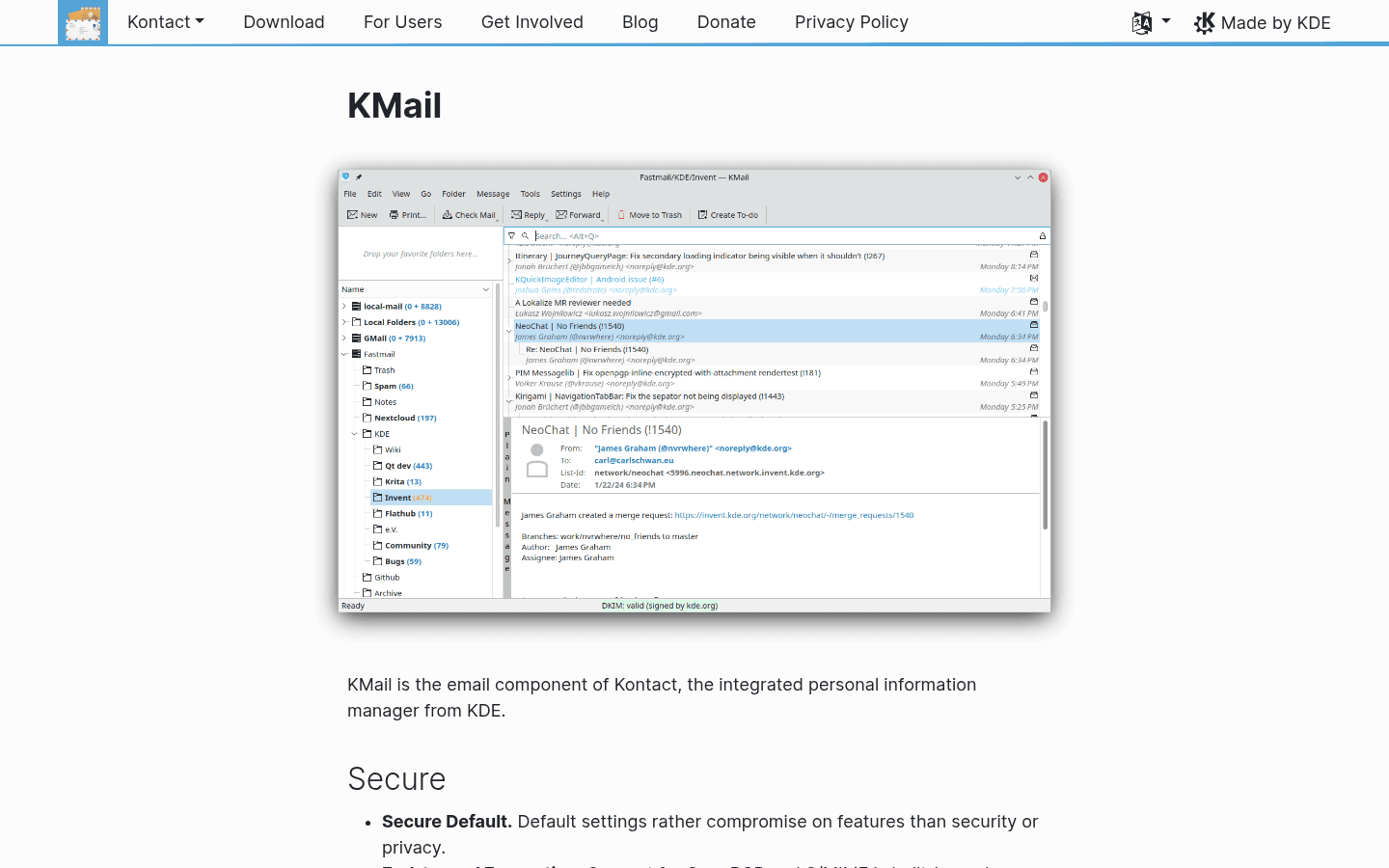The height and width of the screenshot is (868, 1389).
Task: Select the Bugs (59) folder
Action: click(397, 561)
